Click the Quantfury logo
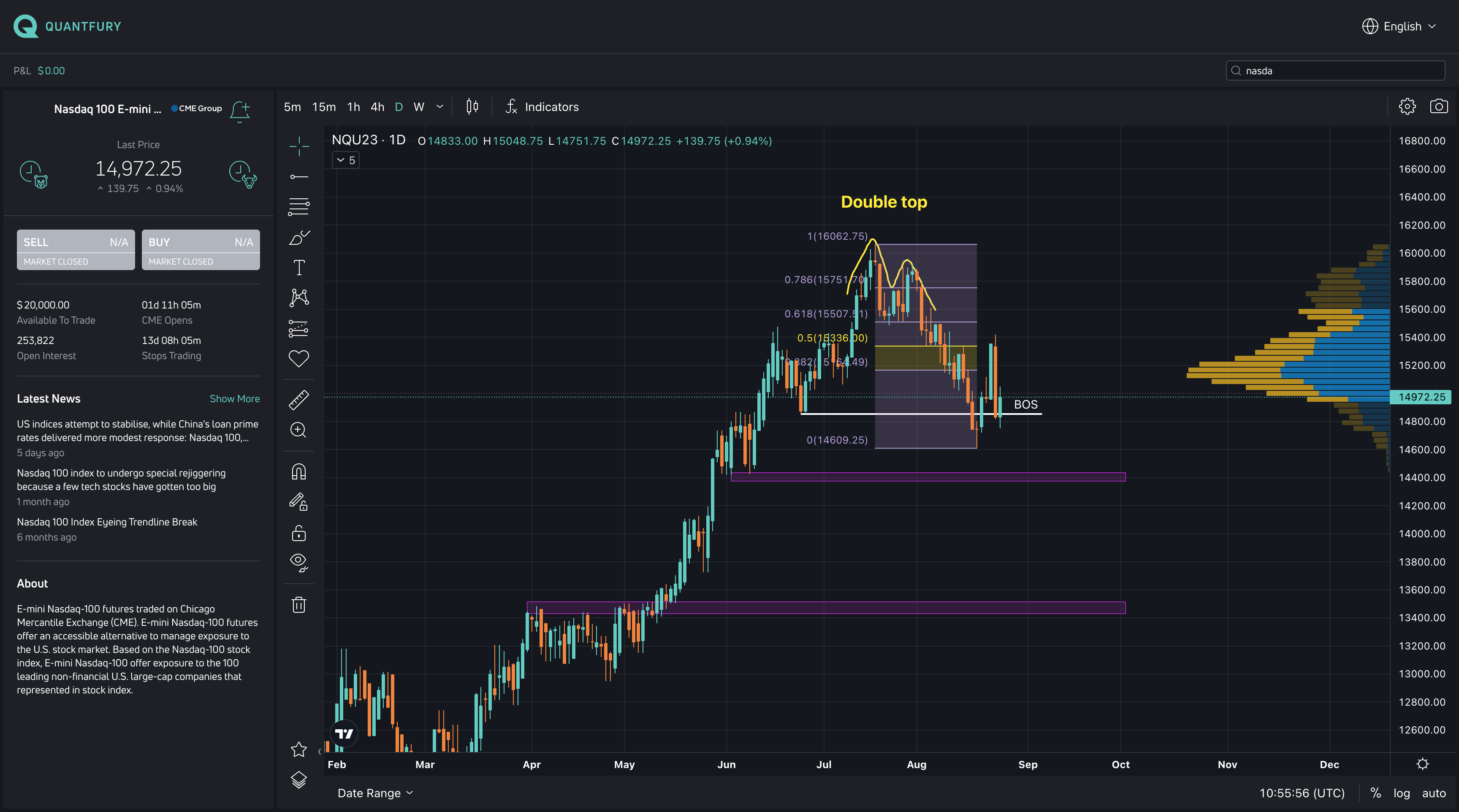Viewport: 1459px width, 812px height. point(68,26)
